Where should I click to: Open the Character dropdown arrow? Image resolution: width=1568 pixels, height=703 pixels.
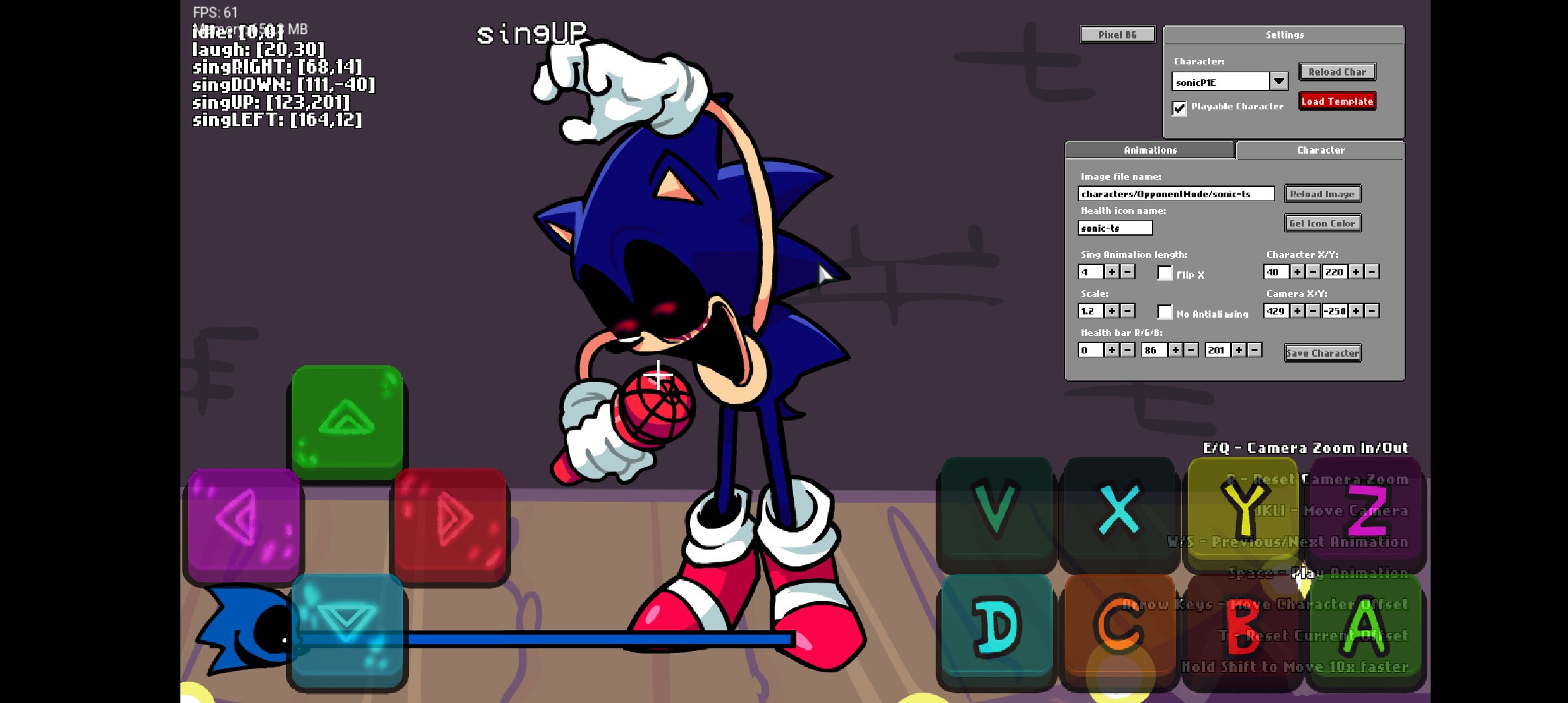click(x=1279, y=81)
